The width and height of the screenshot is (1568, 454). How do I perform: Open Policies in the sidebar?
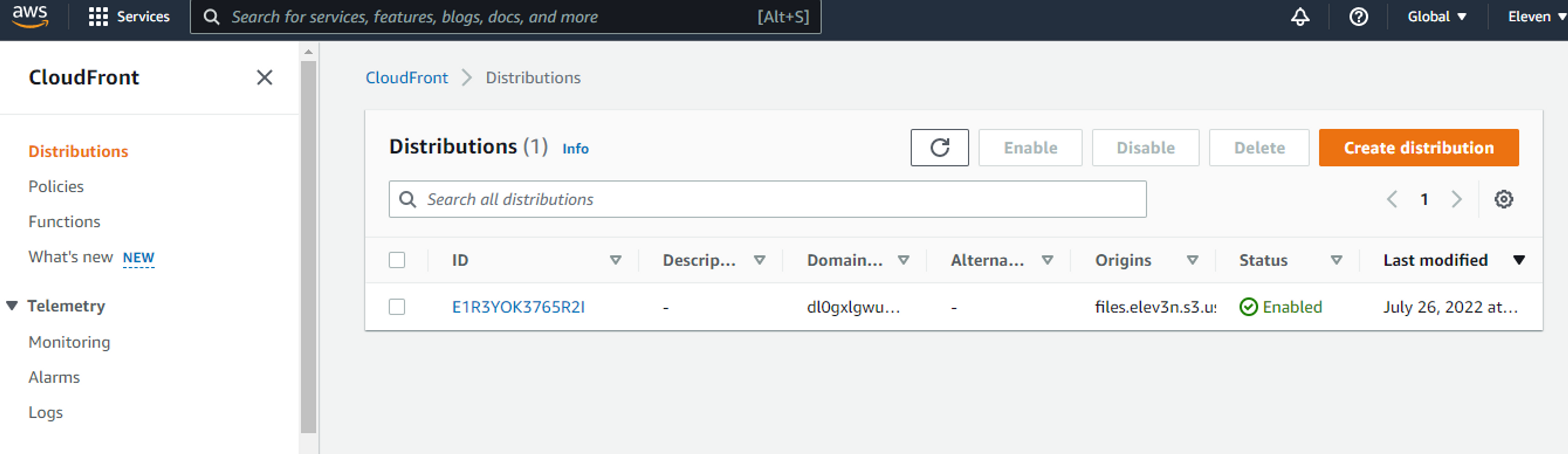(56, 186)
